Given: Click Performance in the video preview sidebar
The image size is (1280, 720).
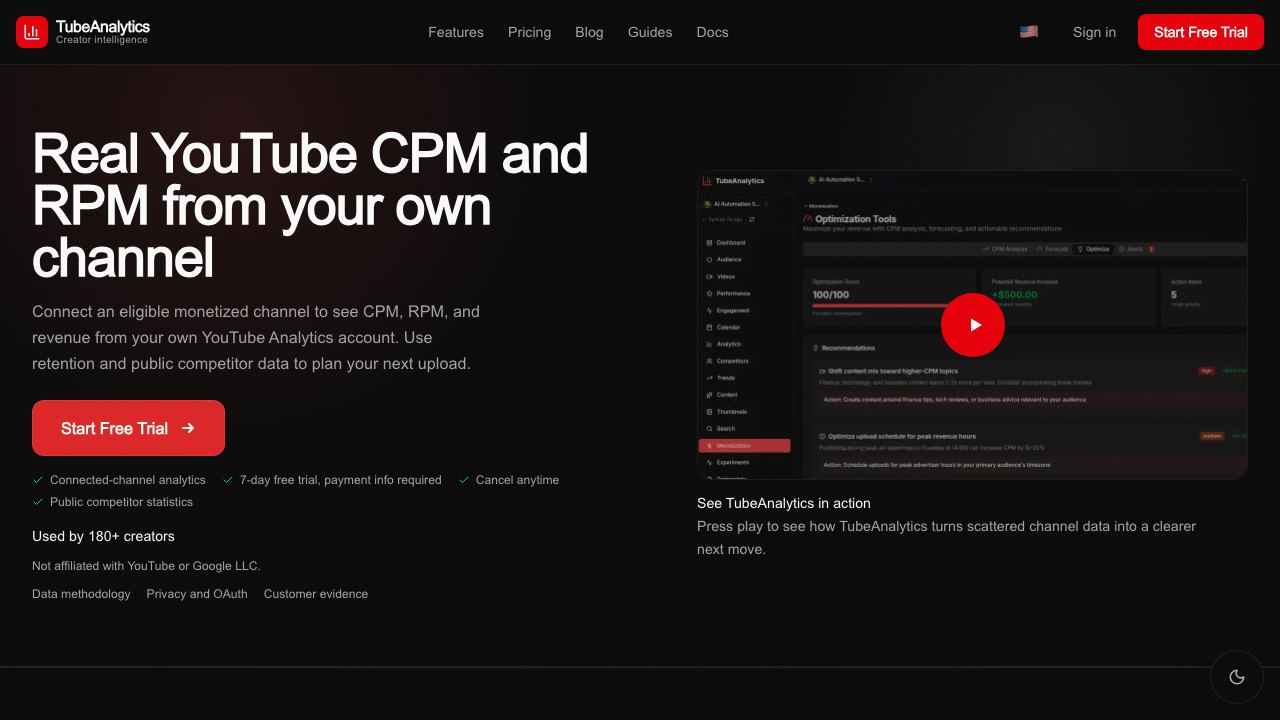Looking at the screenshot, I should (732, 294).
